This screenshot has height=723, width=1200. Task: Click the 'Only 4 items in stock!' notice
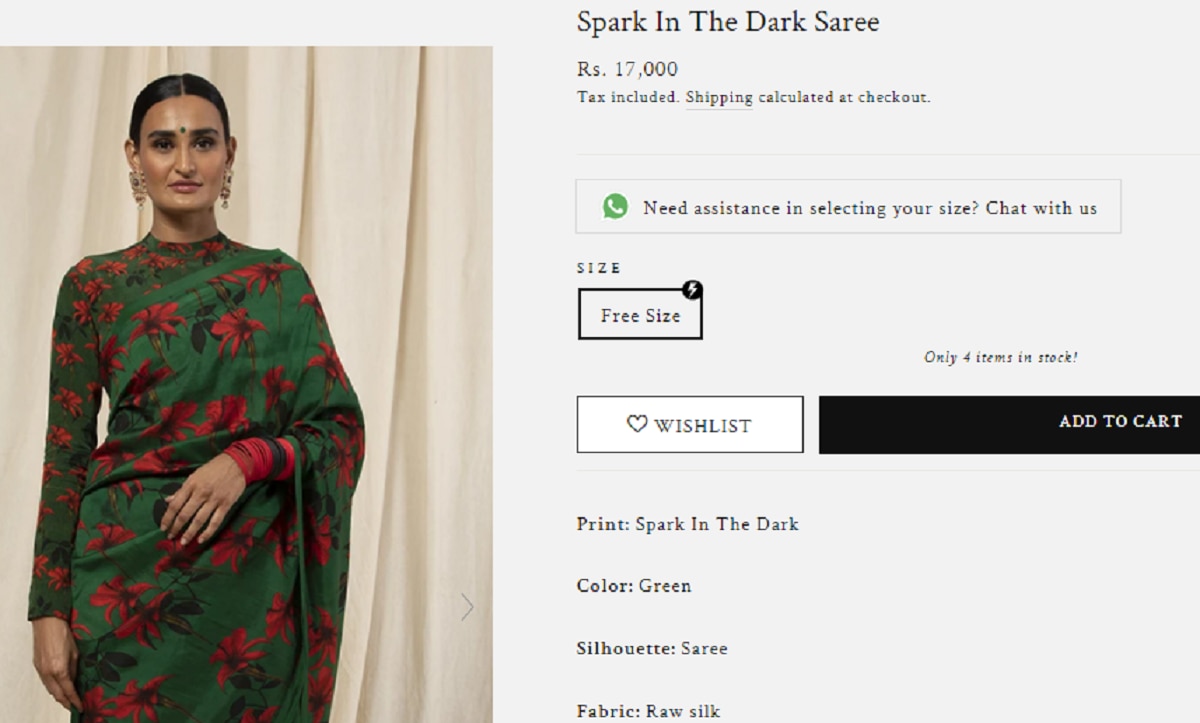pos(1000,357)
